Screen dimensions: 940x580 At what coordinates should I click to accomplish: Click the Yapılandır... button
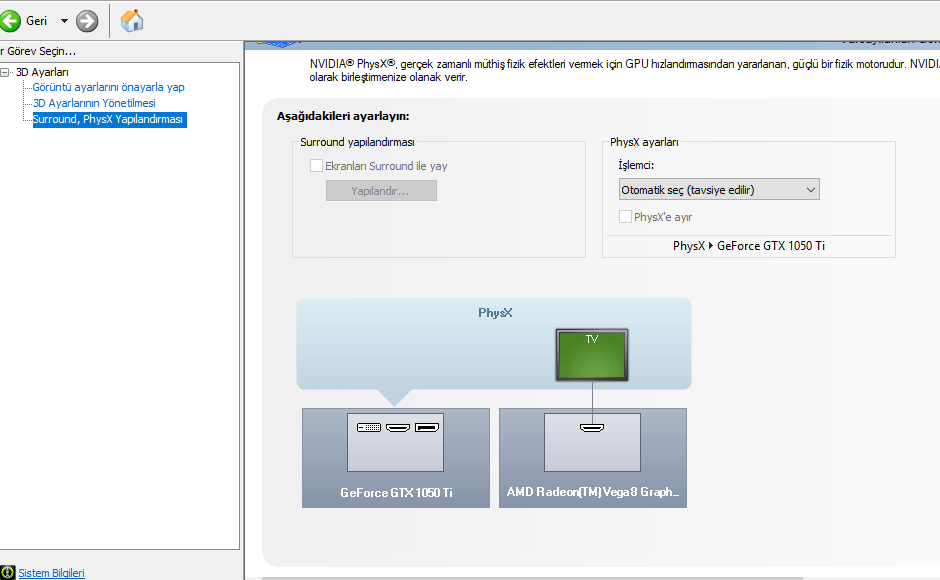381,191
